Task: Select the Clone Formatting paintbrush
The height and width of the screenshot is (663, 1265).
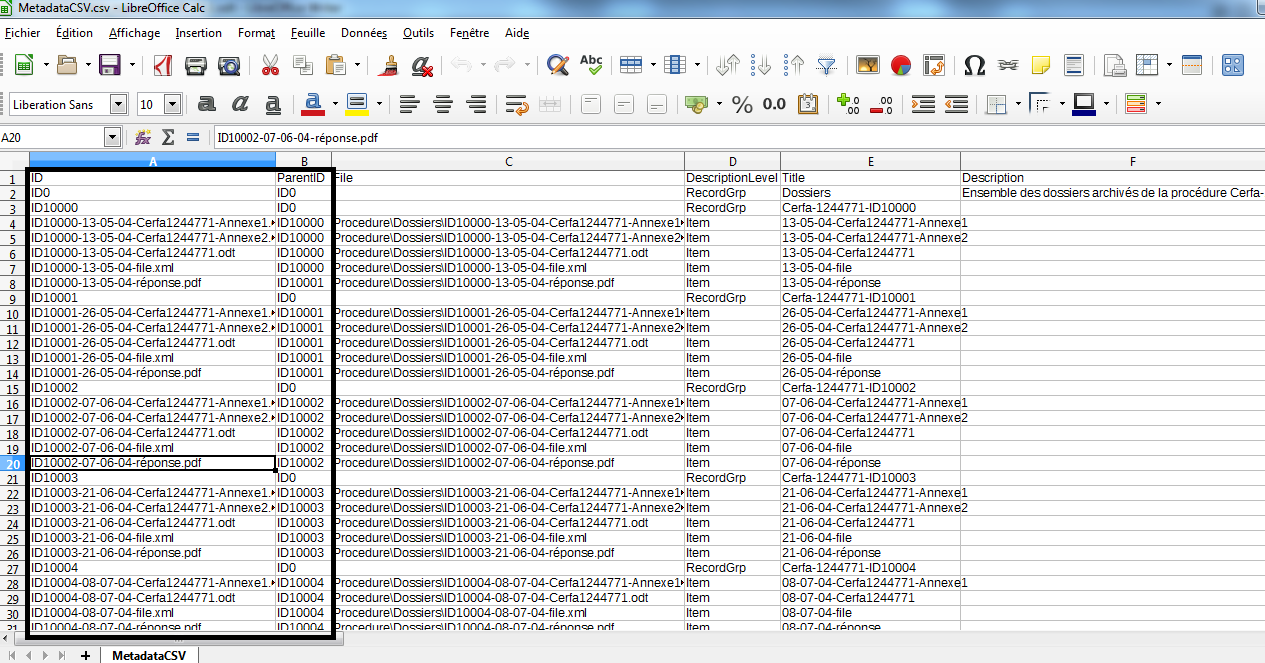Action: (389, 66)
